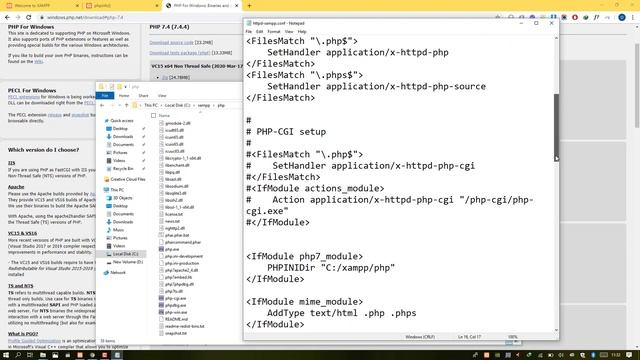Click Notepad scrollbar up arrow
Viewport: 640px width, 360px height.
(x=556, y=38)
